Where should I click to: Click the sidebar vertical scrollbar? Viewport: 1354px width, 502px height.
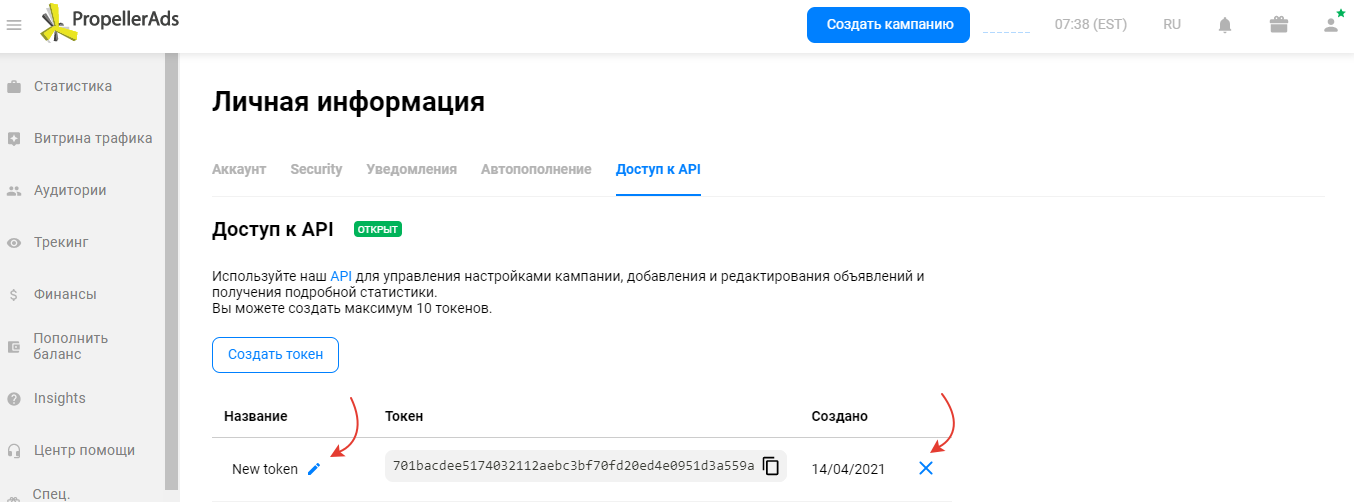(171, 270)
